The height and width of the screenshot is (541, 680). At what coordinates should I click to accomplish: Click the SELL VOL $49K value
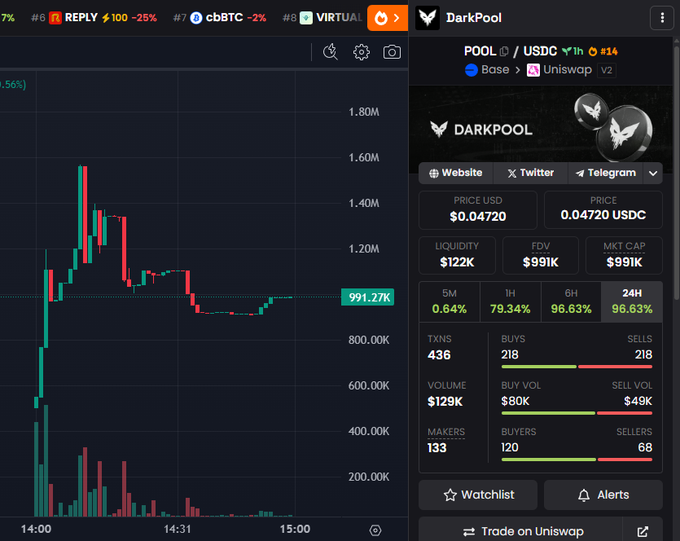(x=638, y=401)
